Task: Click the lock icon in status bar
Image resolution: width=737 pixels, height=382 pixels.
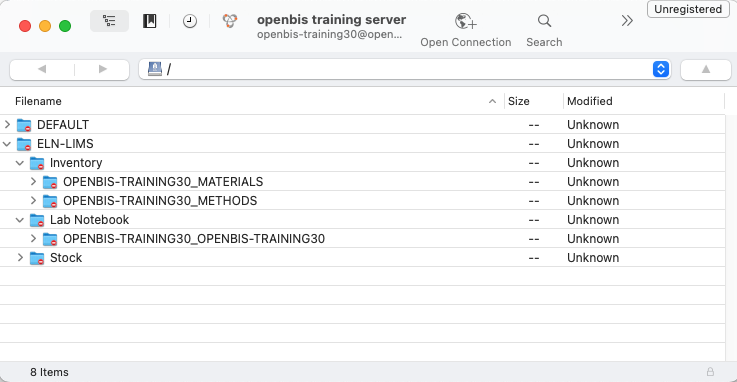Action: click(710, 372)
